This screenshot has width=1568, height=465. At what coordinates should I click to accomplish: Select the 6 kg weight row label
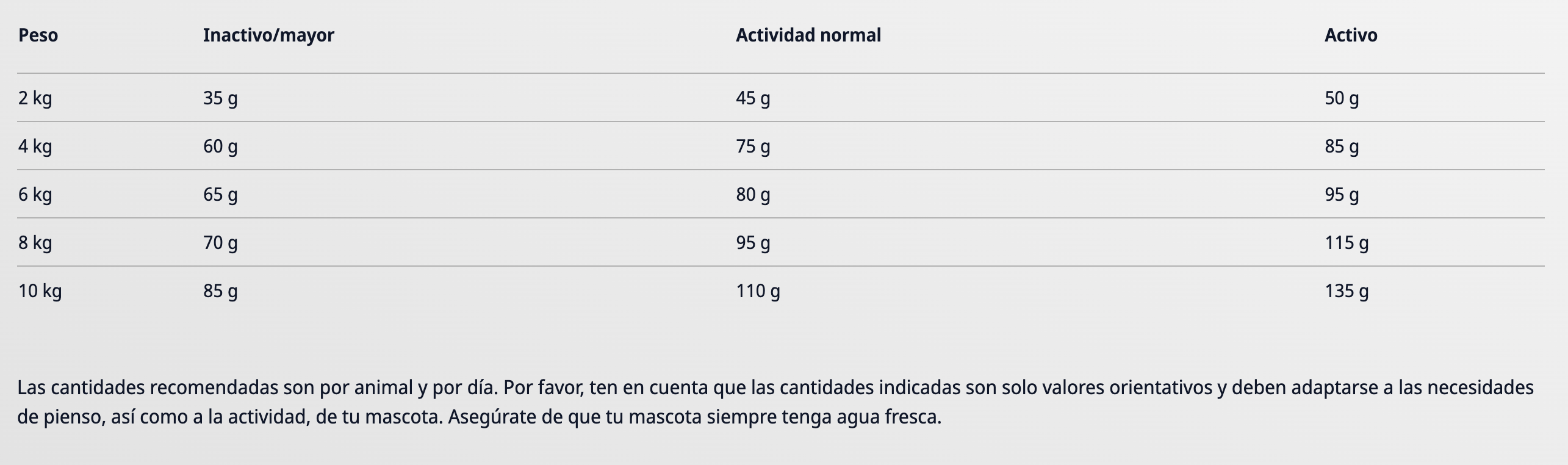pyautogui.click(x=35, y=195)
